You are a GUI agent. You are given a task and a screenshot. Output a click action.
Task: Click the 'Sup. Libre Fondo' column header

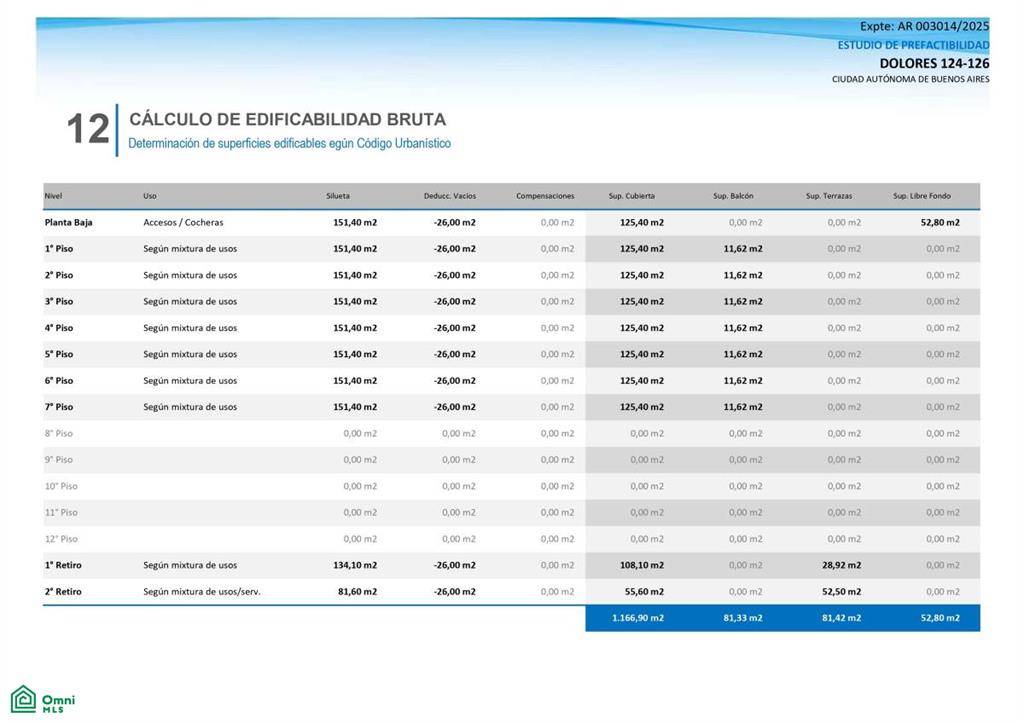click(x=921, y=196)
